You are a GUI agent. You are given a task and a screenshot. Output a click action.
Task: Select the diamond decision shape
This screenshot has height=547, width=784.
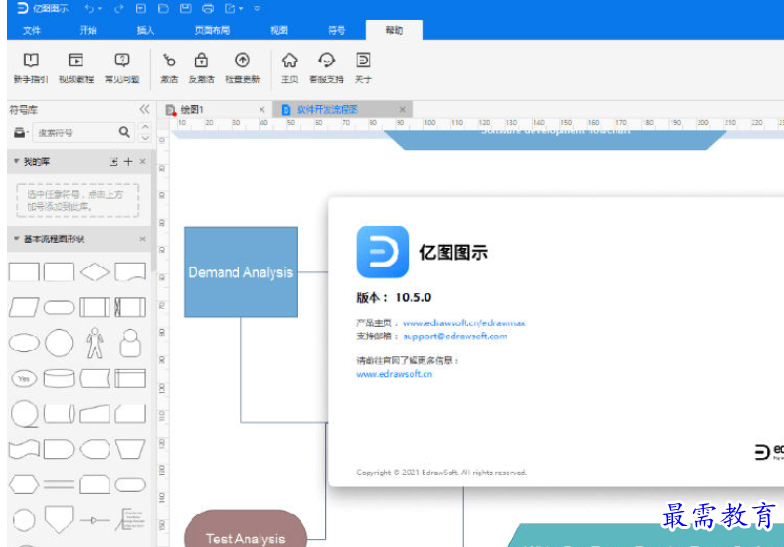point(94,272)
